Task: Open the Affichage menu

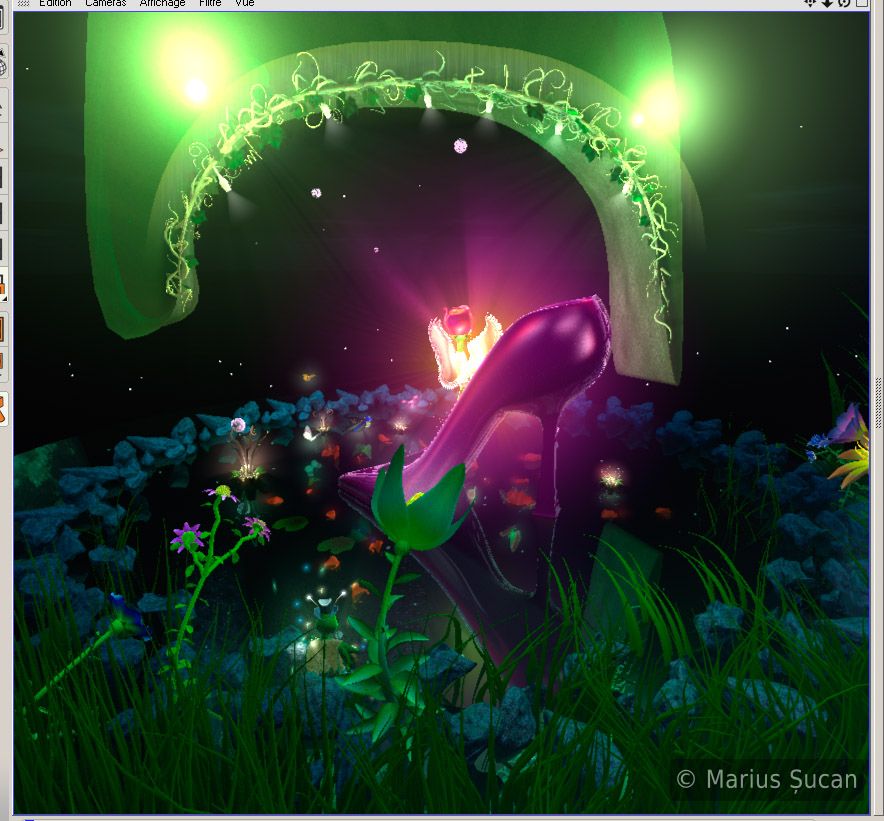Action: tap(162, 3)
